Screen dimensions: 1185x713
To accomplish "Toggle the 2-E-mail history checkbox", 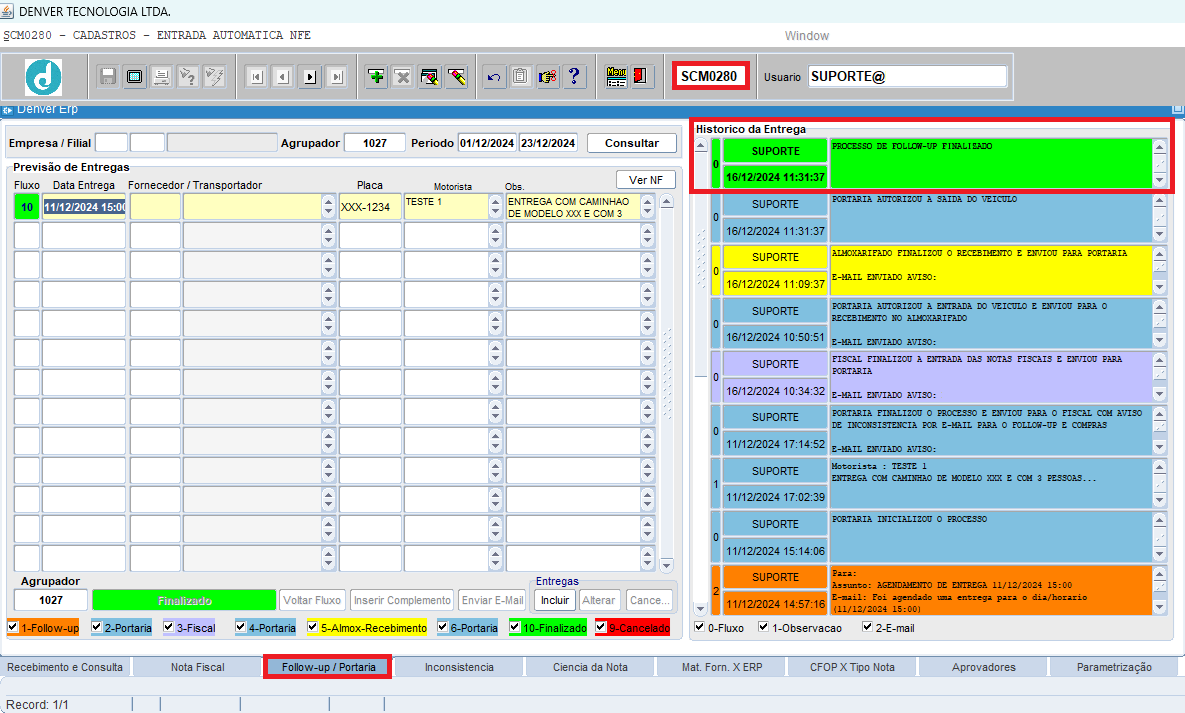I will coord(868,627).
